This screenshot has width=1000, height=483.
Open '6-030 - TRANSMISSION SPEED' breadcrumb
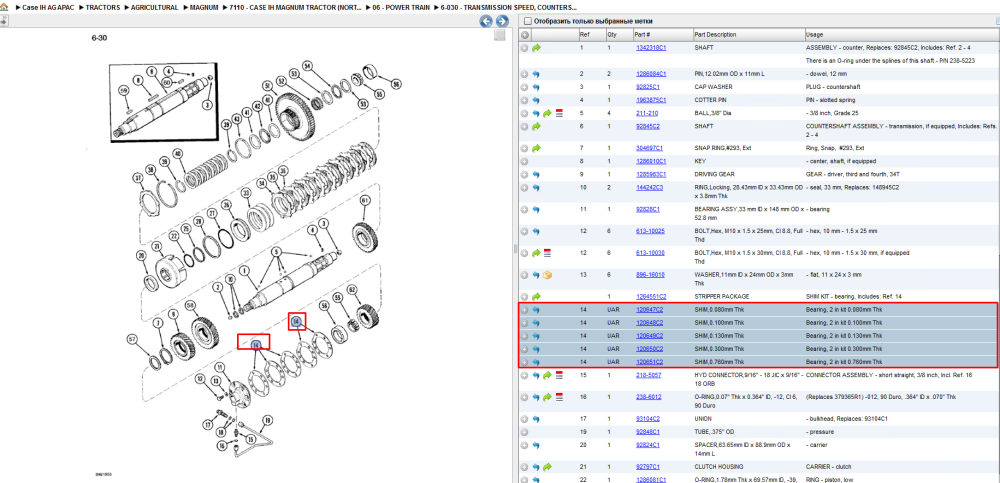pos(508,8)
